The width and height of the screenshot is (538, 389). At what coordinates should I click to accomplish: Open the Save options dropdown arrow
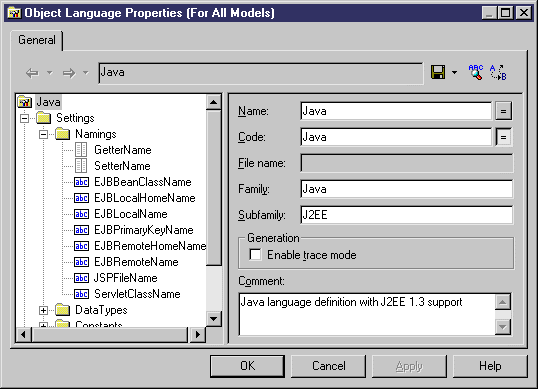coord(454,72)
